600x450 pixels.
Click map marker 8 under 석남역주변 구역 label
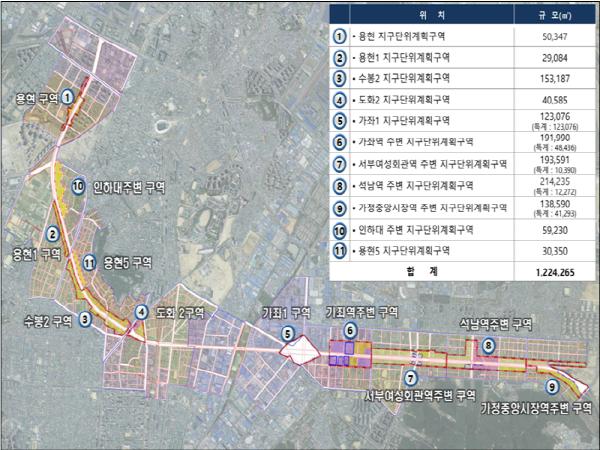[x=487, y=345]
